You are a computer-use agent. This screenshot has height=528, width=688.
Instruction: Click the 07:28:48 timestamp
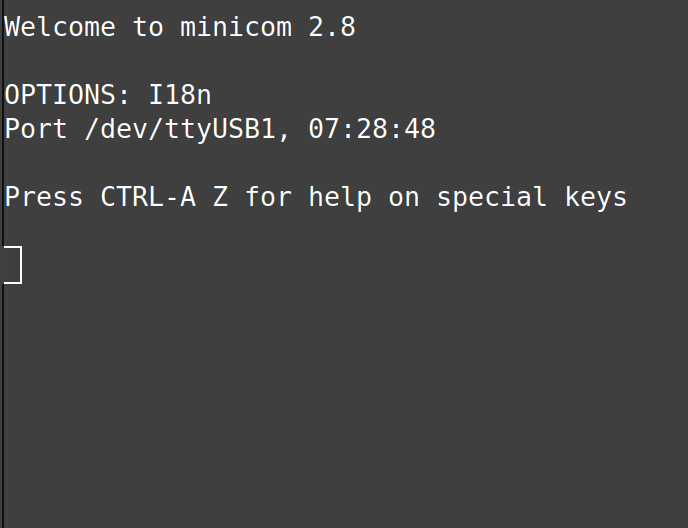click(x=372, y=129)
